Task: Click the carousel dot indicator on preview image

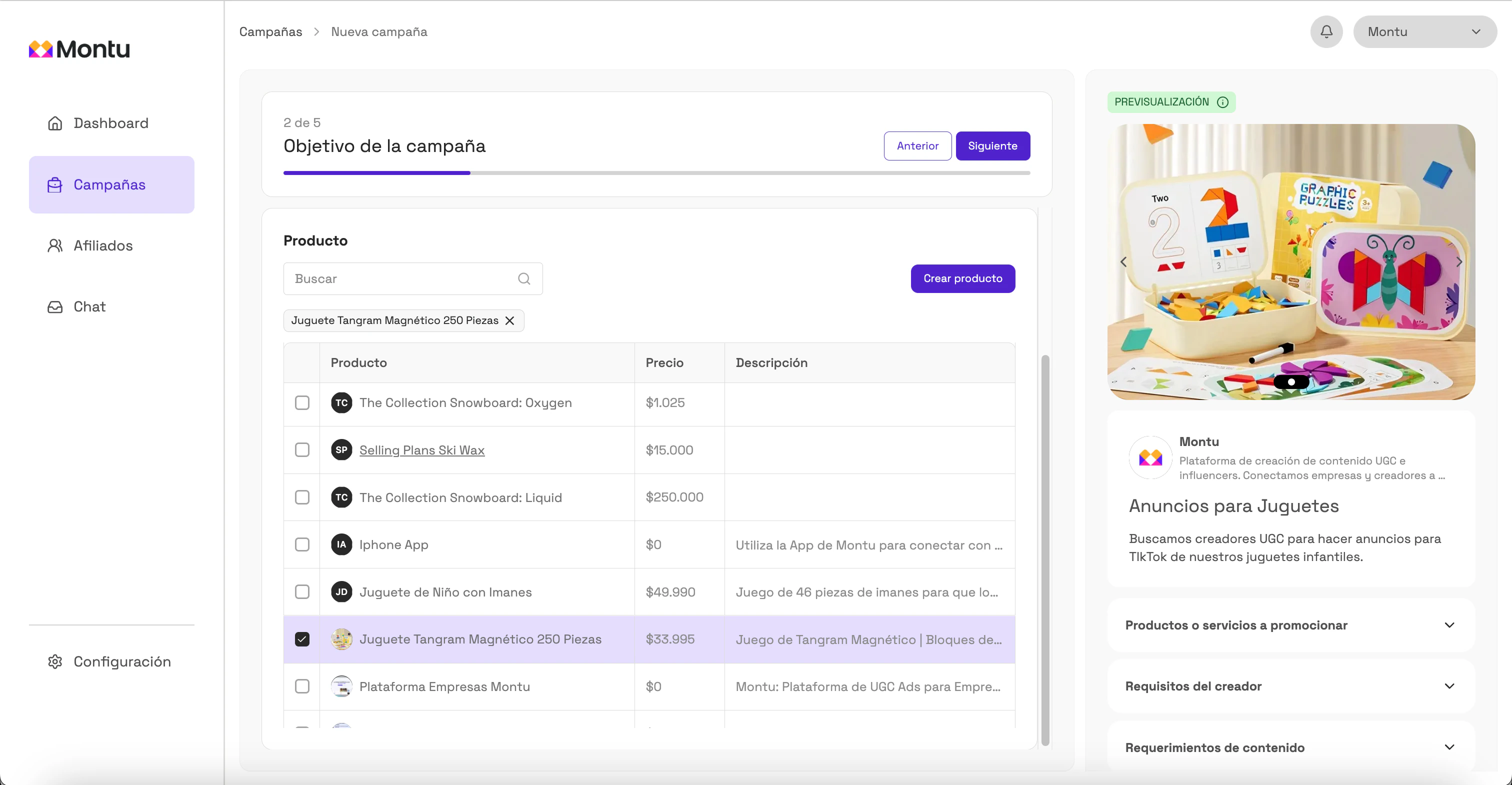Action: 1291,381
